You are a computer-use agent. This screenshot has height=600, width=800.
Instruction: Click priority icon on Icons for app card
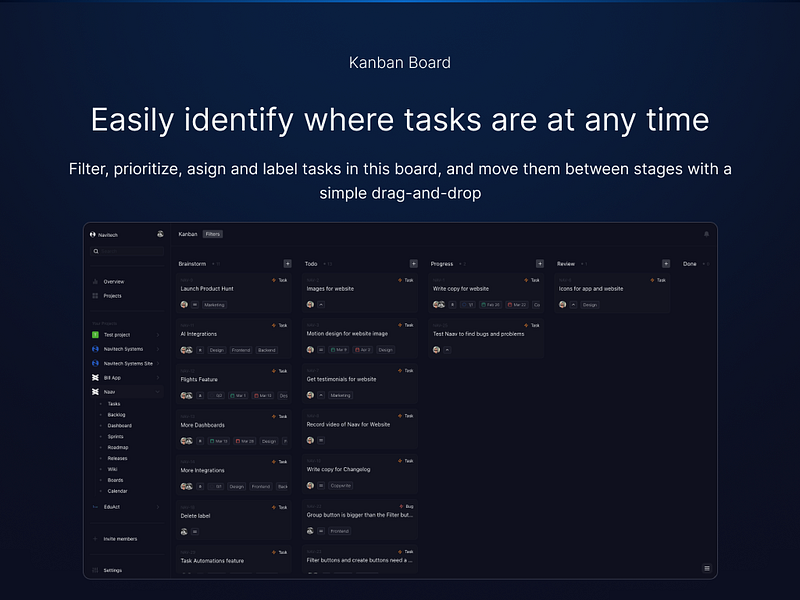(573, 305)
